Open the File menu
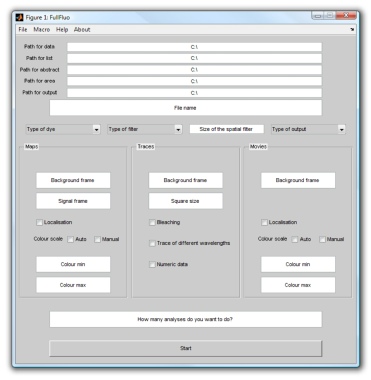 click(23, 30)
